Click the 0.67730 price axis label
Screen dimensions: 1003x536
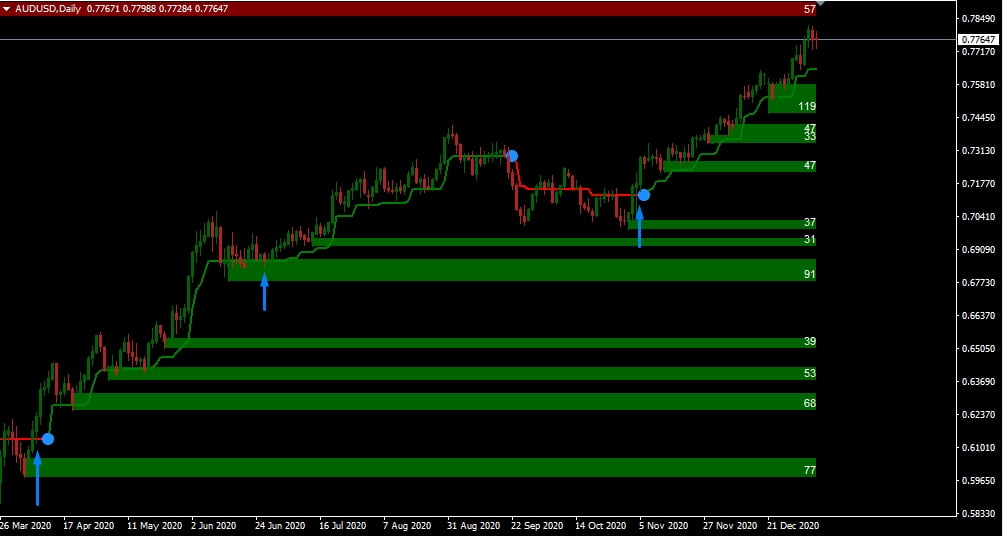tap(979, 283)
